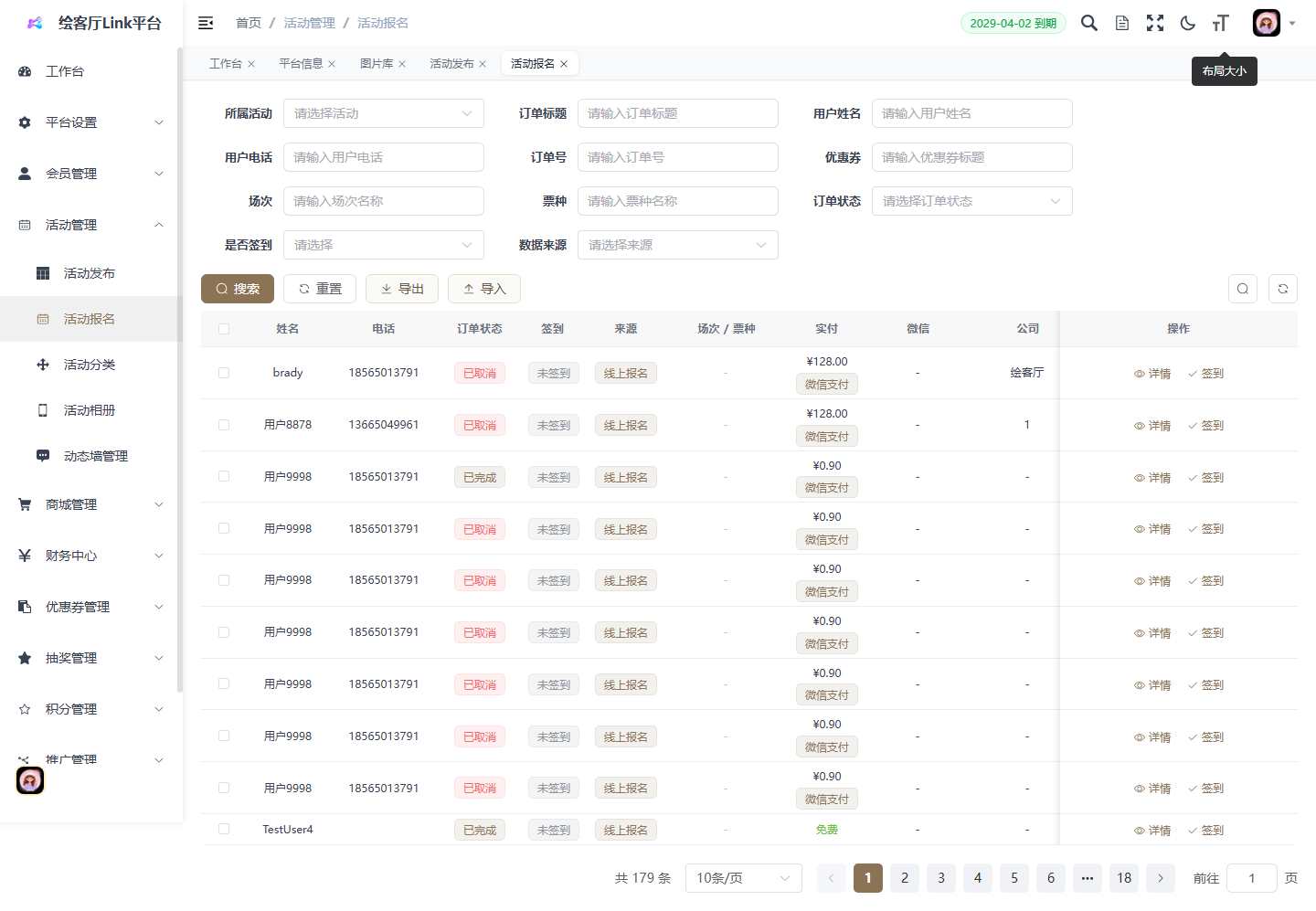1316x911 pixels.
Task: Jump to page 18
Action: coord(1124,878)
